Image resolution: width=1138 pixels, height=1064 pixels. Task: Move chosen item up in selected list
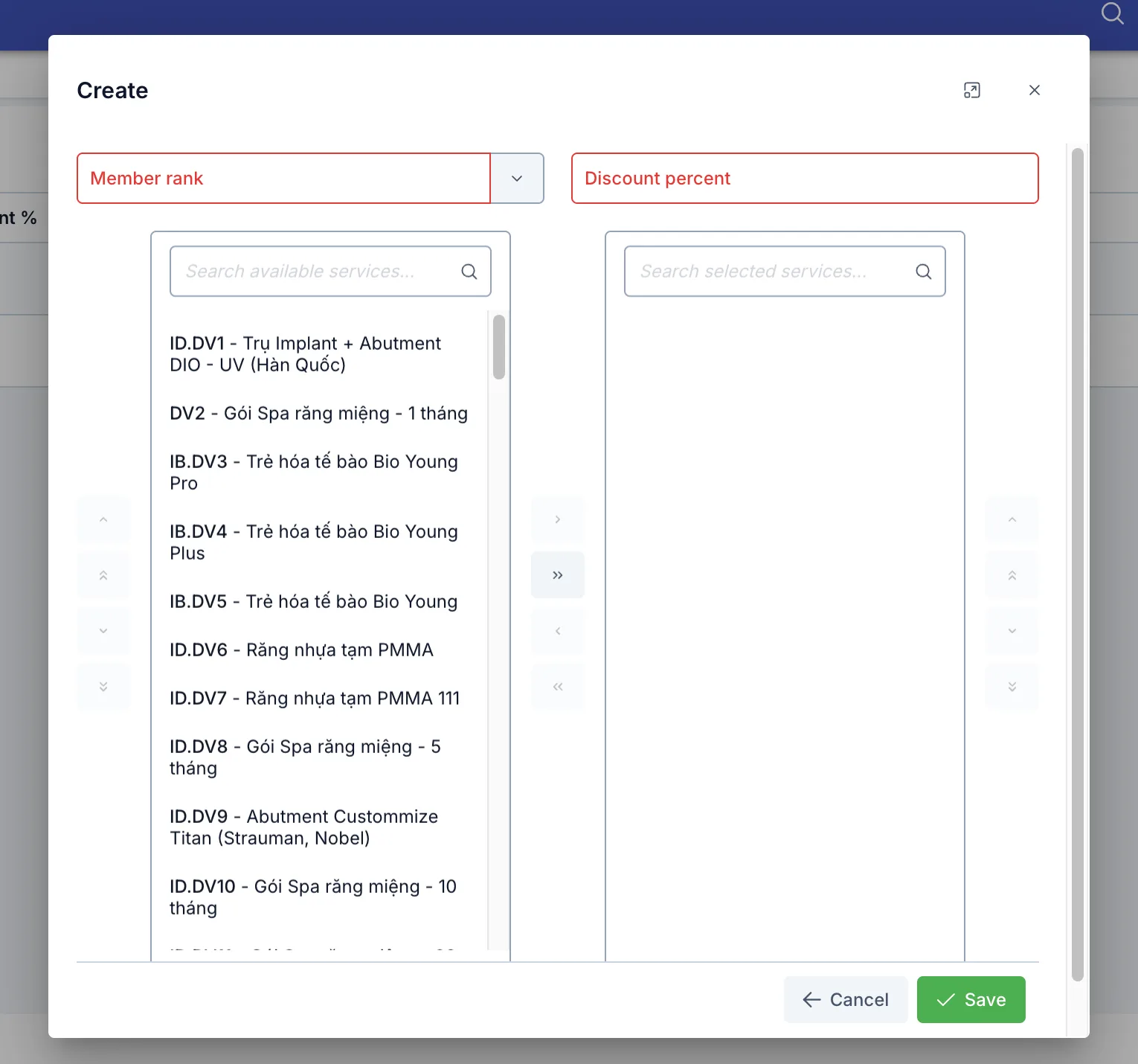(x=1012, y=519)
